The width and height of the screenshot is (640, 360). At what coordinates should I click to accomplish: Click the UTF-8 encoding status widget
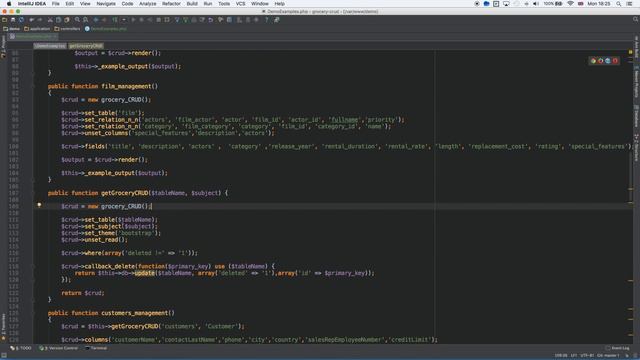[x=587, y=356]
